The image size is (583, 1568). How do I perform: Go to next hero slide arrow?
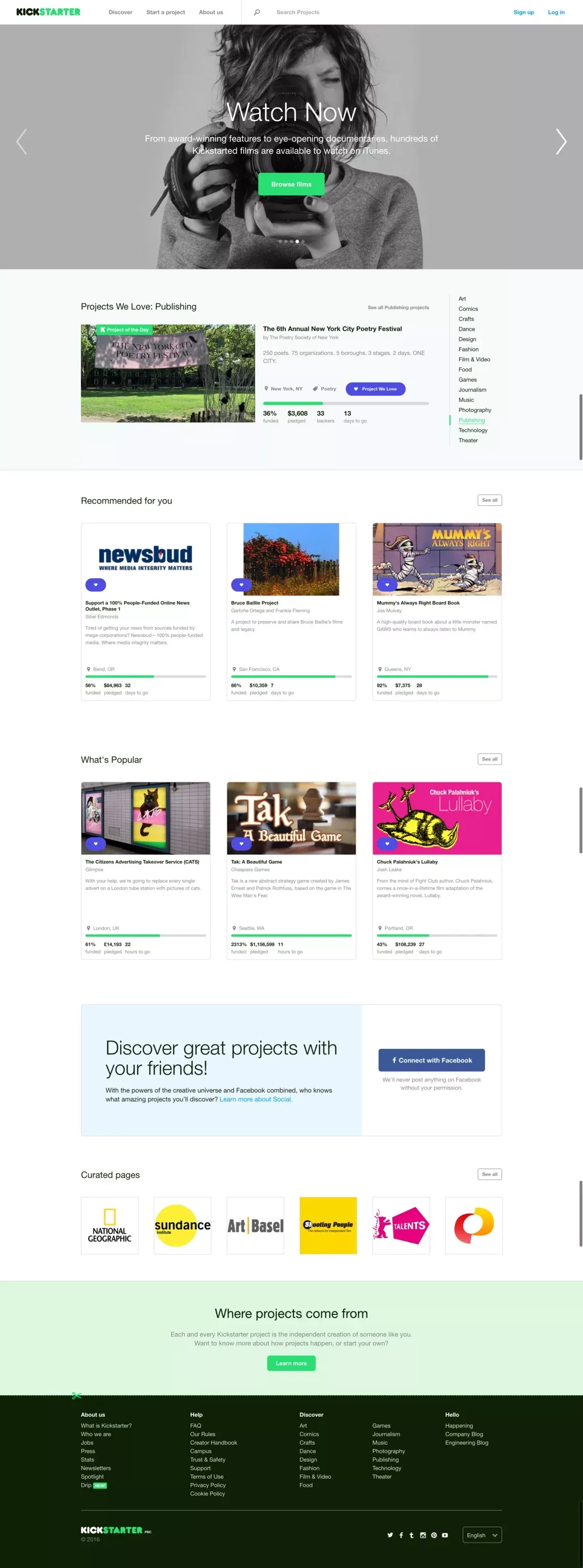pyautogui.click(x=561, y=142)
